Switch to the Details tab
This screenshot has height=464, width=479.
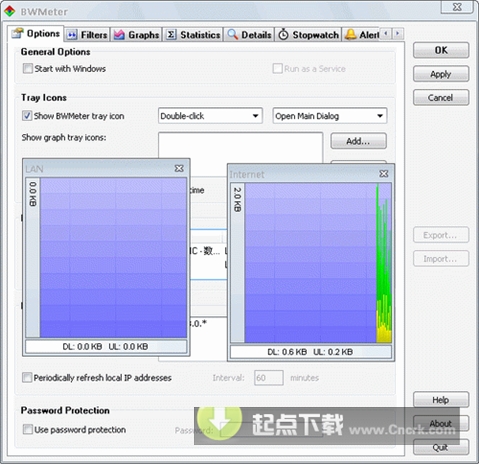[249, 35]
